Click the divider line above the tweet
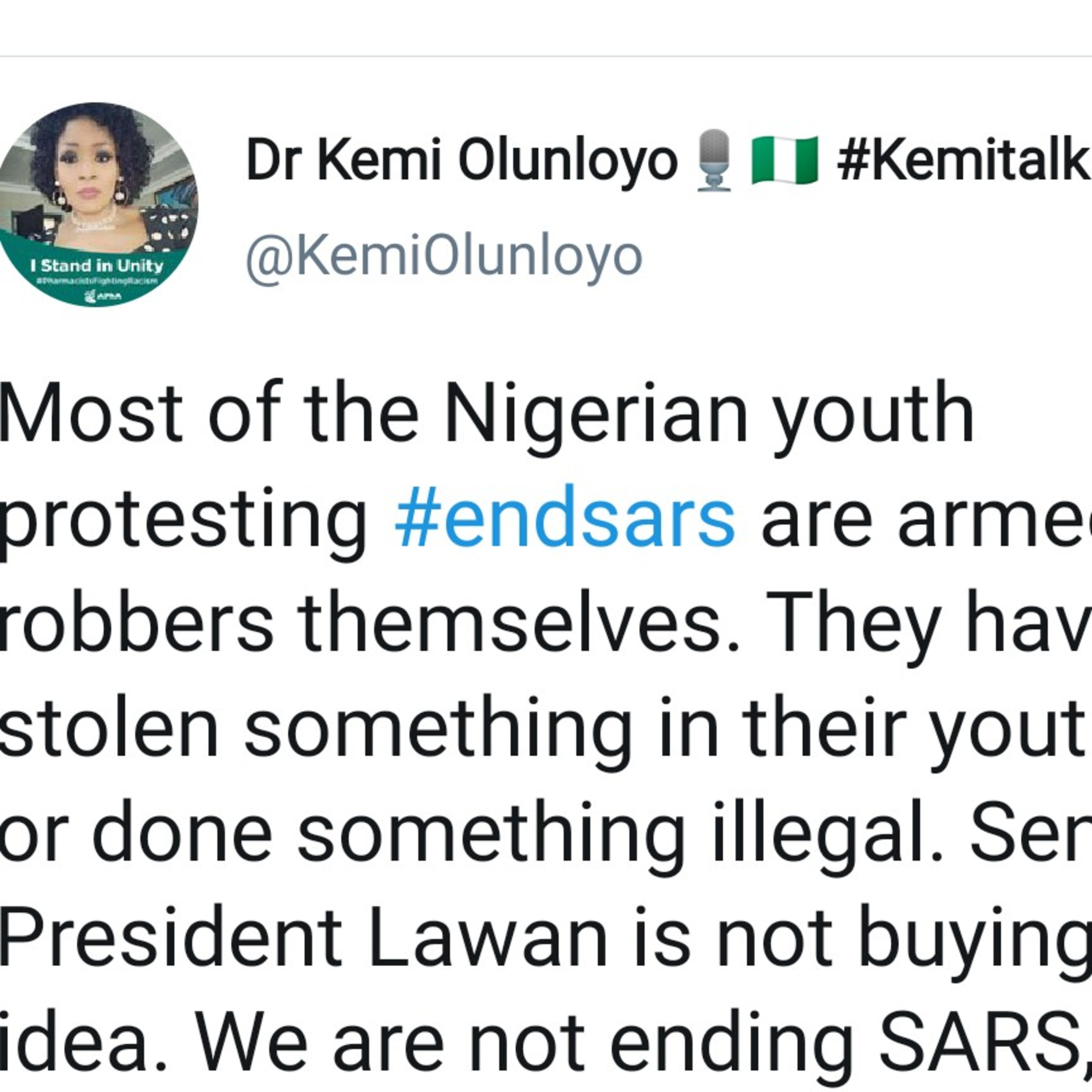 [x=546, y=56]
